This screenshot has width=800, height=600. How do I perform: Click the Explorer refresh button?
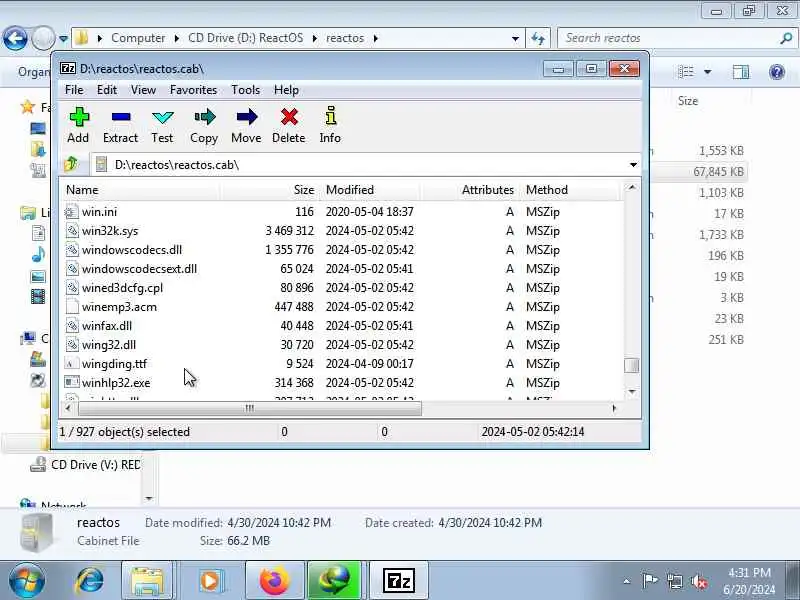[538, 38]
